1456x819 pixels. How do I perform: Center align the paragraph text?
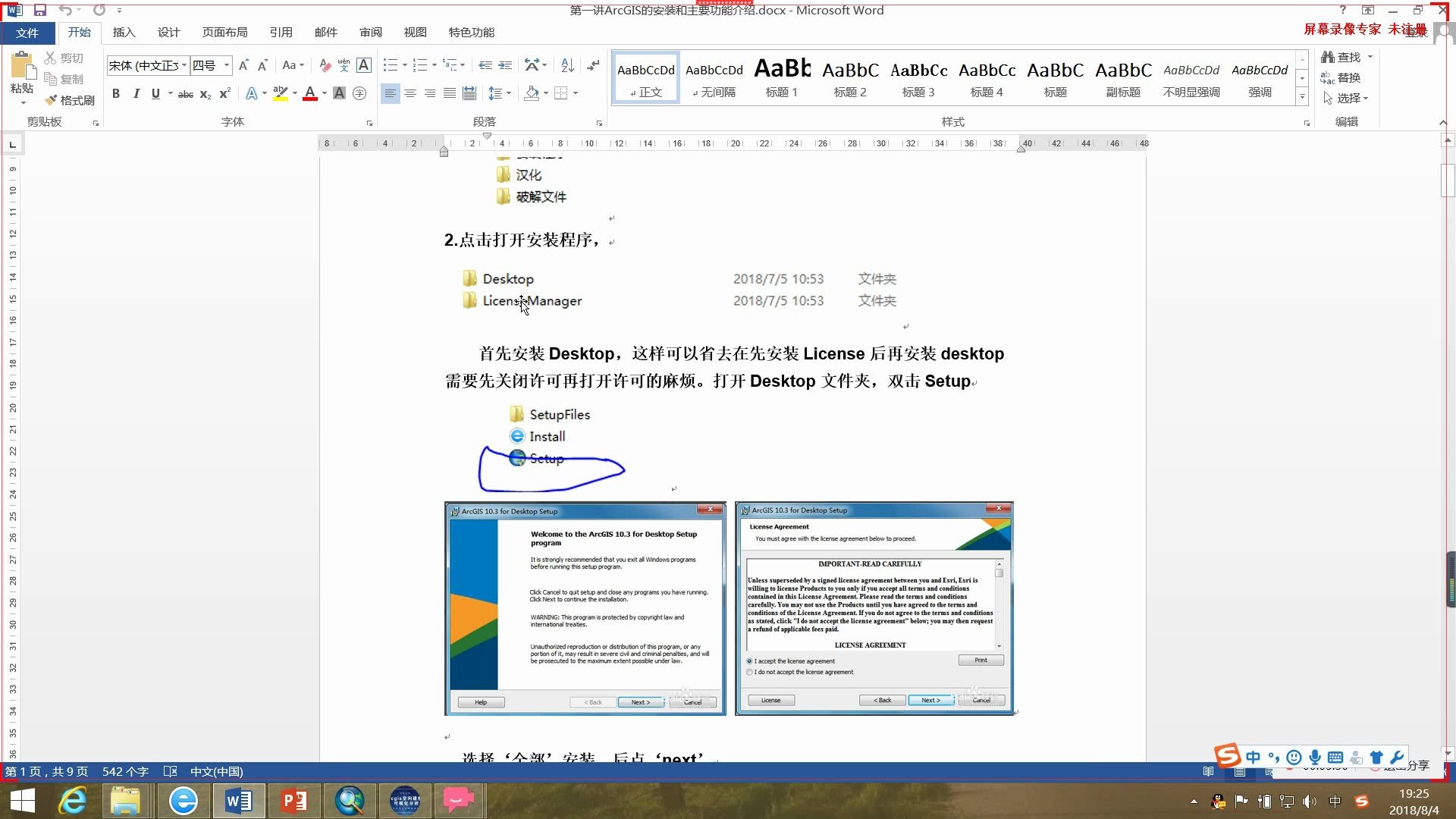[410, 93]
